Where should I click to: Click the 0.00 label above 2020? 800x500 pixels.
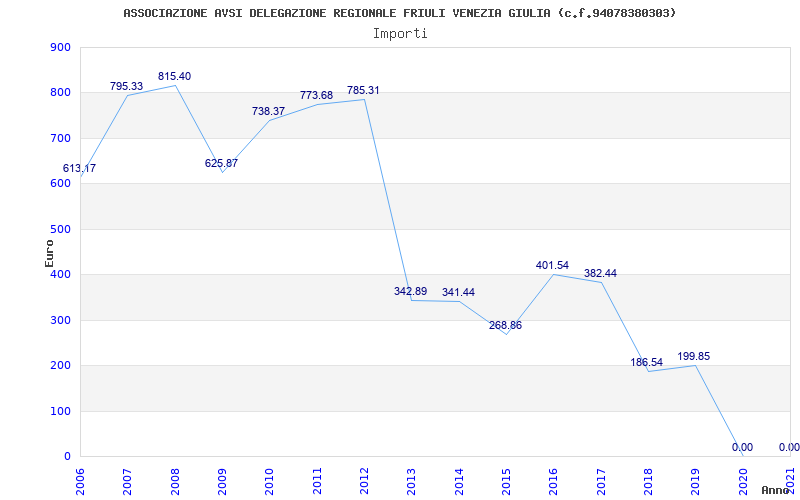coord(742,447)
